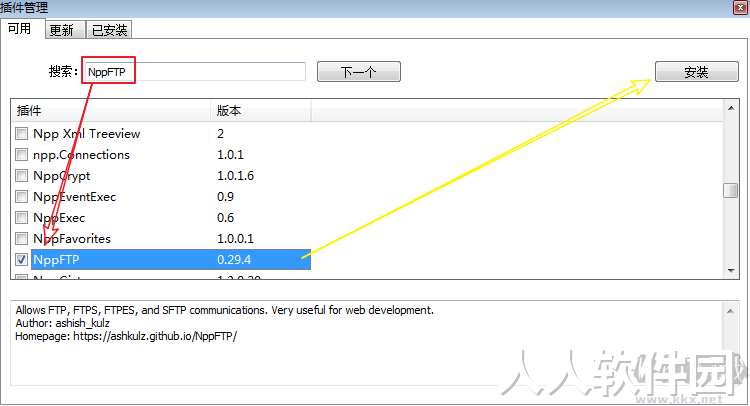Click version 1.0.1.6 cell
This screenshot has height=406, width=750.
[x=235, y=176]
